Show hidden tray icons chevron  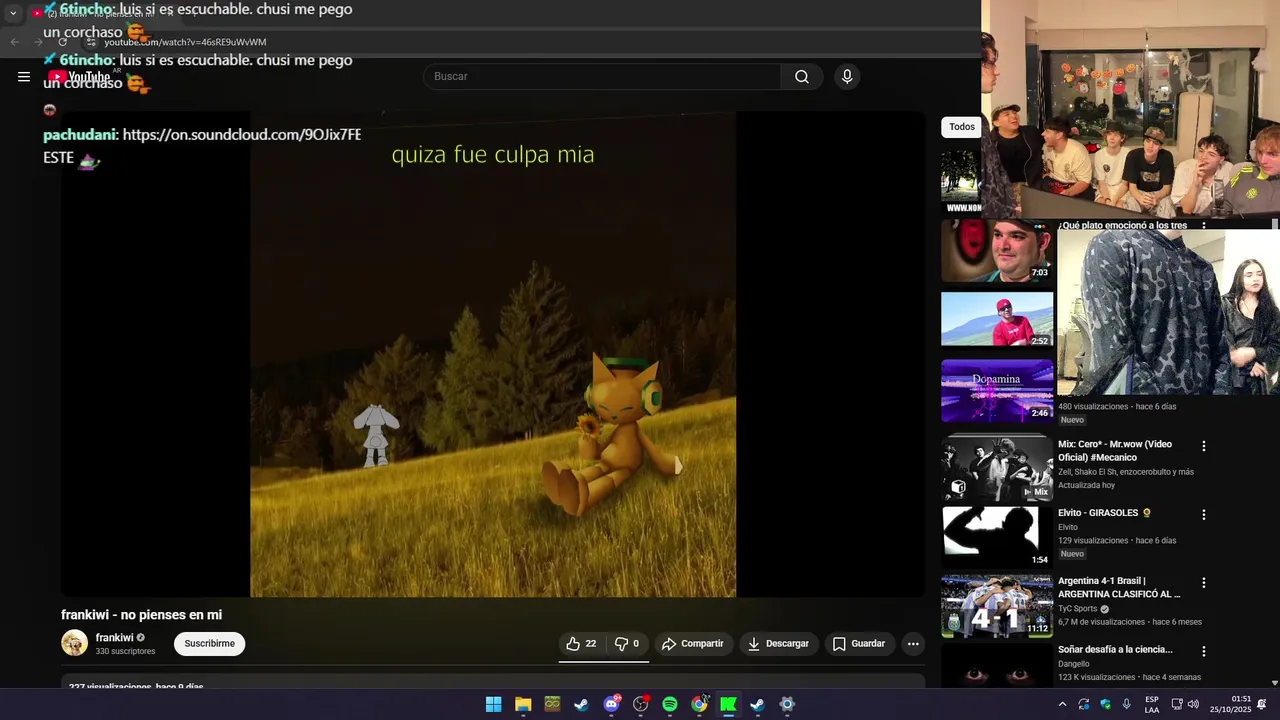[x=1062, y=704]
